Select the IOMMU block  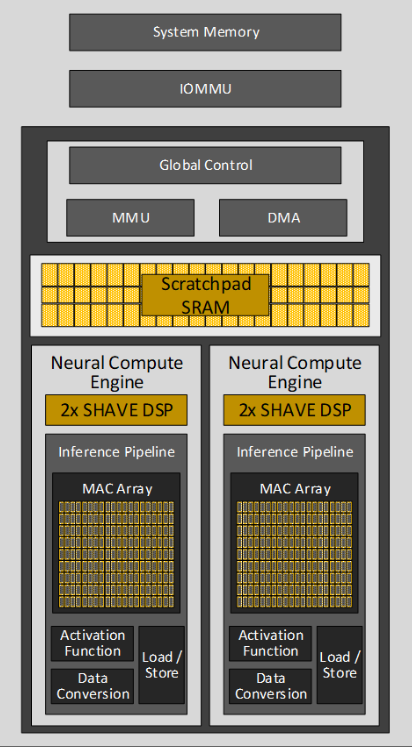coord(205,89)
